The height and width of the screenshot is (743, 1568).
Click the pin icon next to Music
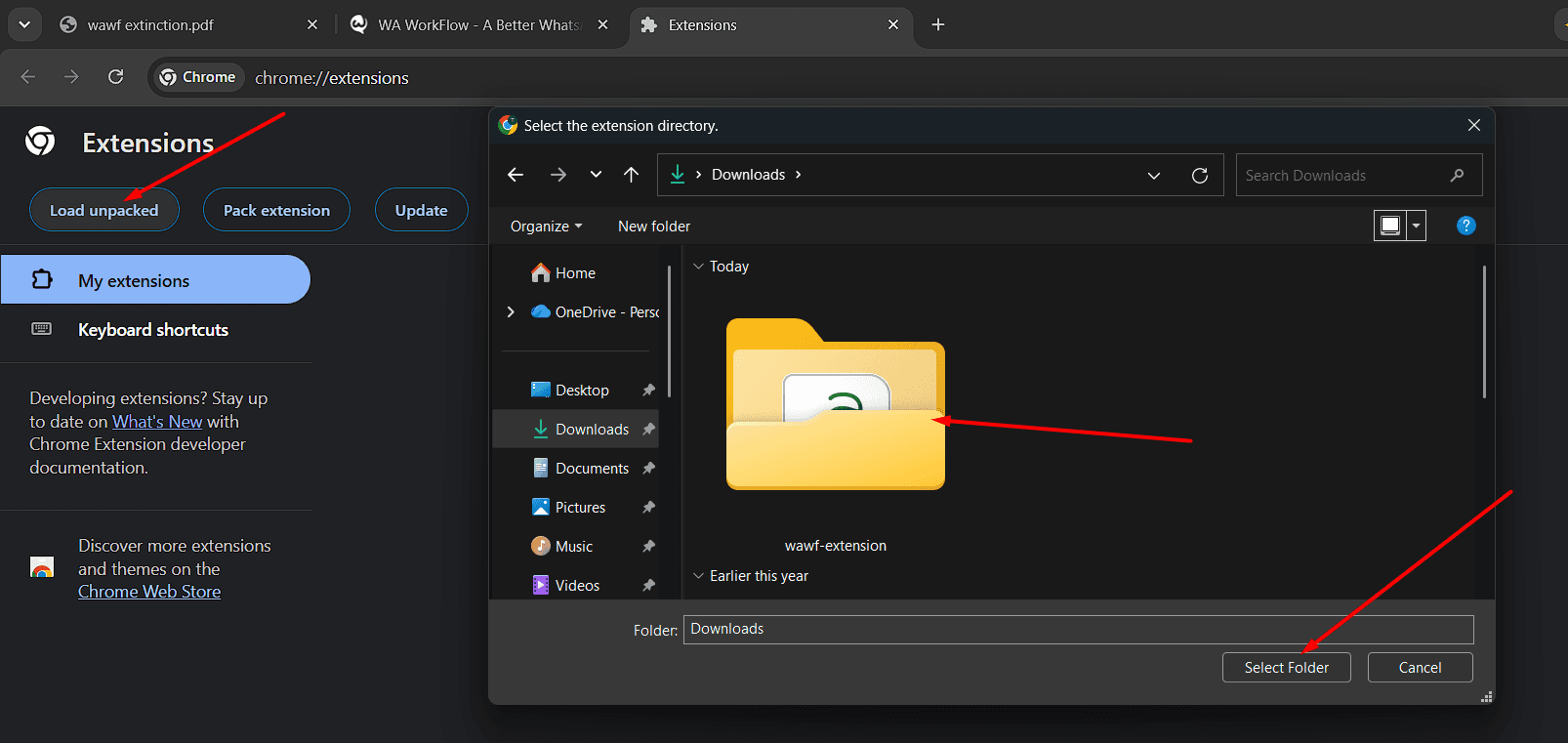(648, 546)
